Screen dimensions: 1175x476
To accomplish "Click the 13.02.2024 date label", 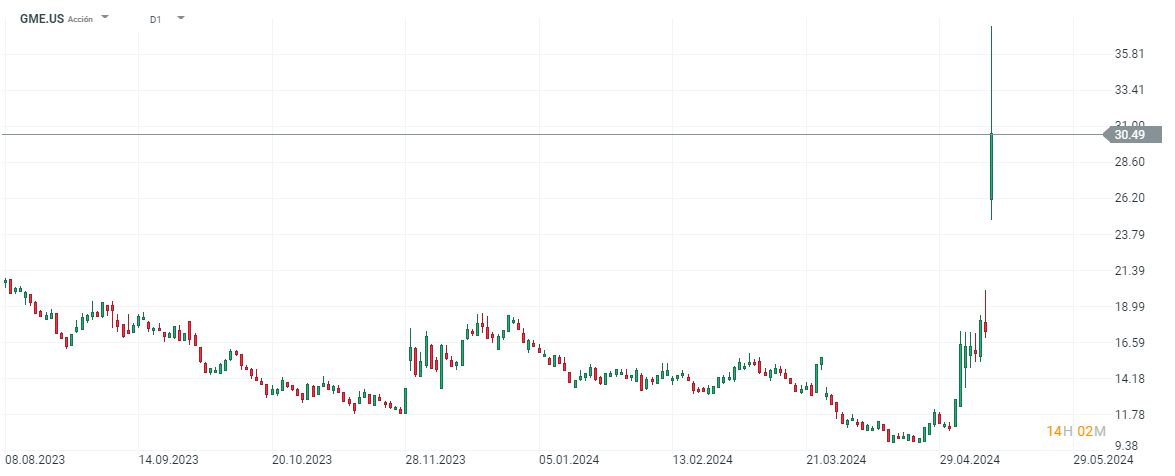I will [703, 459].
